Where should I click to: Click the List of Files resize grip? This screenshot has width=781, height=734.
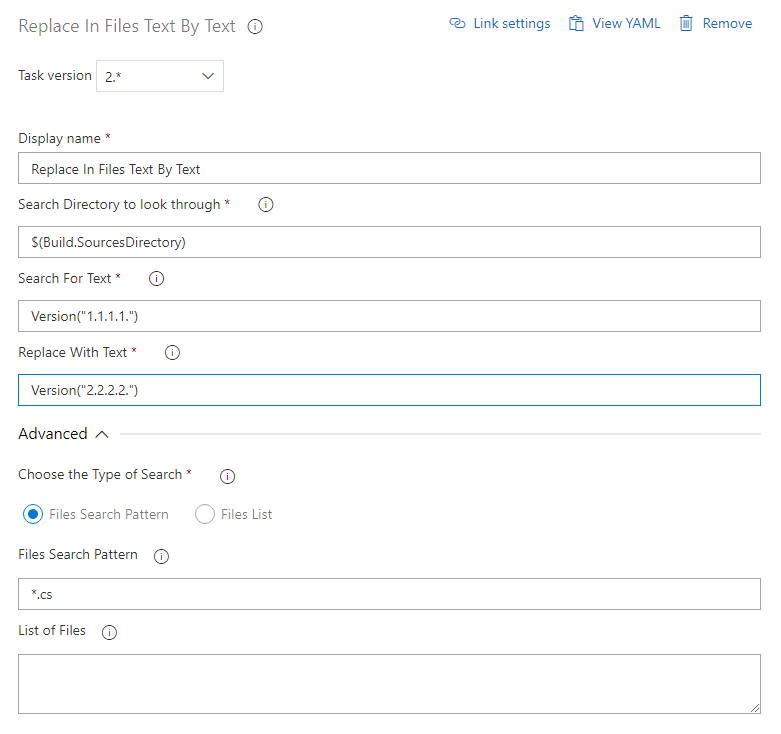[x=755, y=708]
